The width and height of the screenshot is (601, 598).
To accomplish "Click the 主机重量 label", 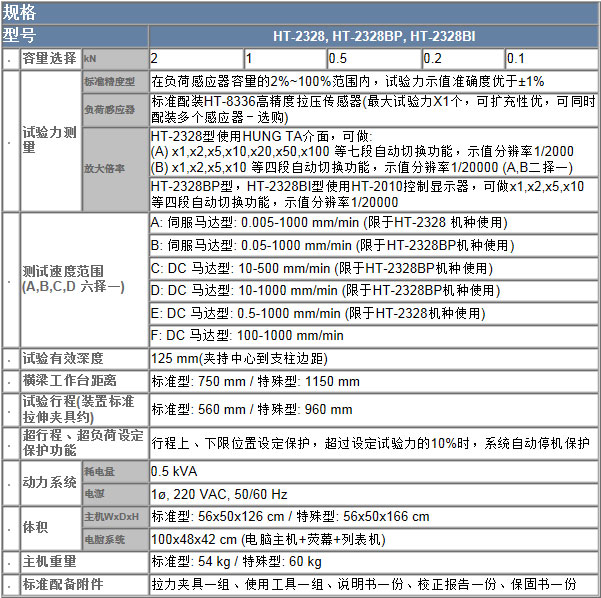I will pos(49,562).
